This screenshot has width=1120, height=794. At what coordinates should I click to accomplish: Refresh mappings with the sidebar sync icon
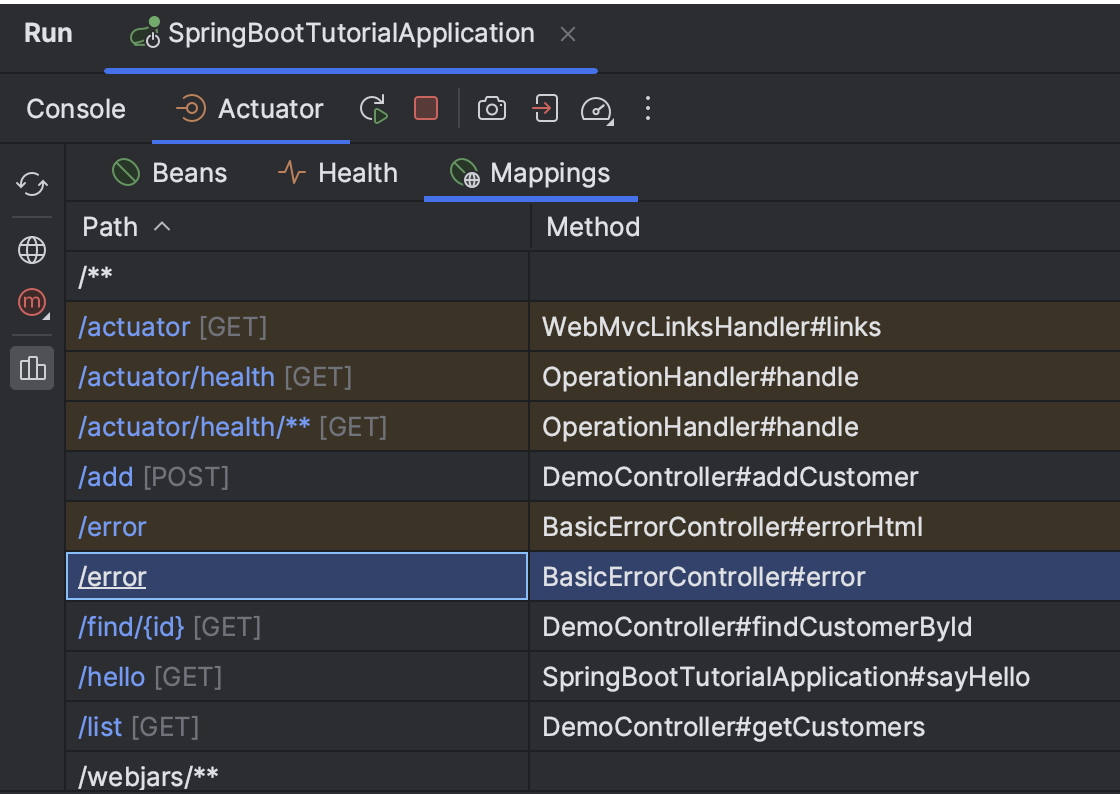pos(31,185)
